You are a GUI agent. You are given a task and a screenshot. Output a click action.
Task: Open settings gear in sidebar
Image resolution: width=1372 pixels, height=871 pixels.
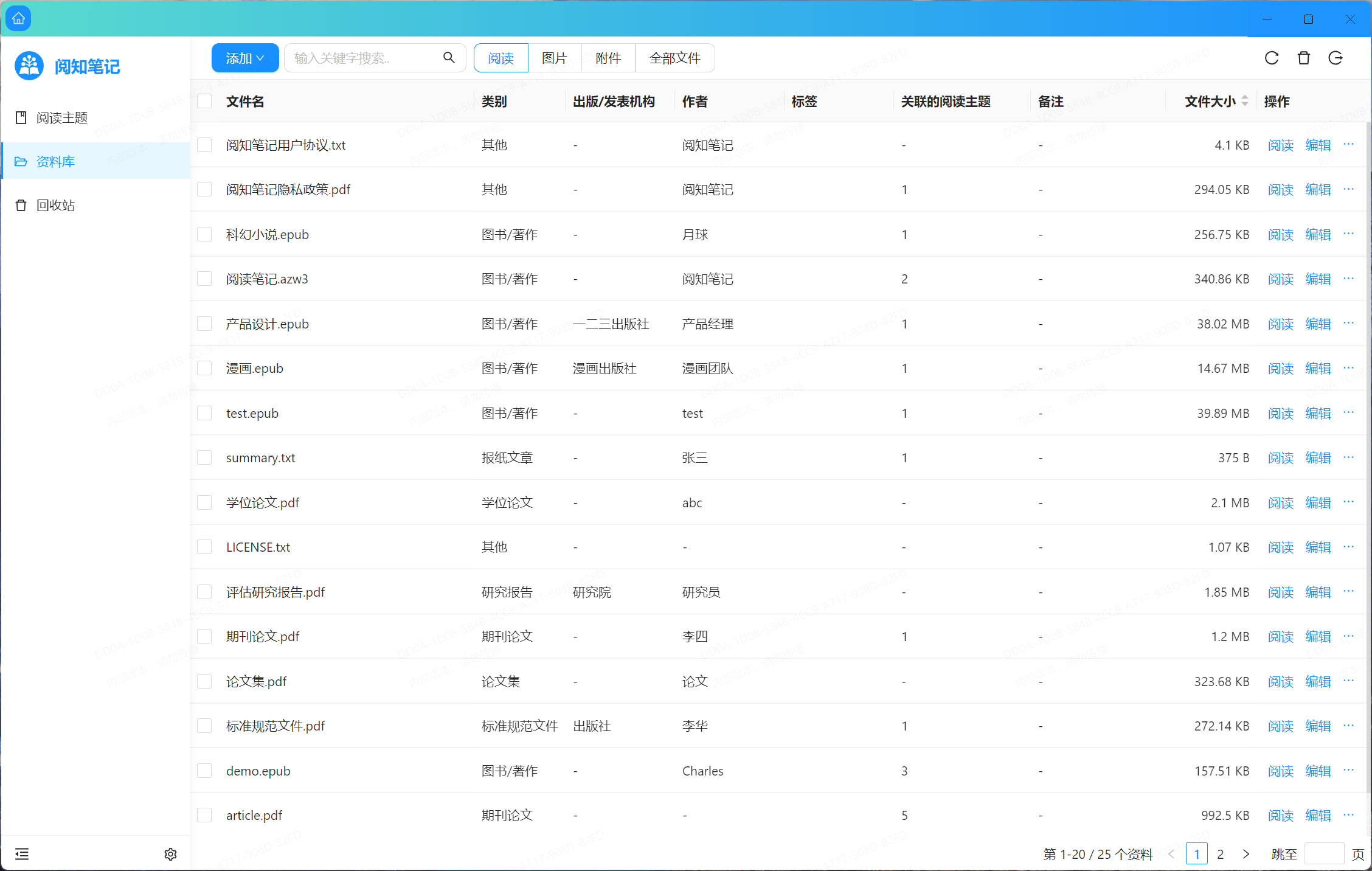tap(170, 854)
